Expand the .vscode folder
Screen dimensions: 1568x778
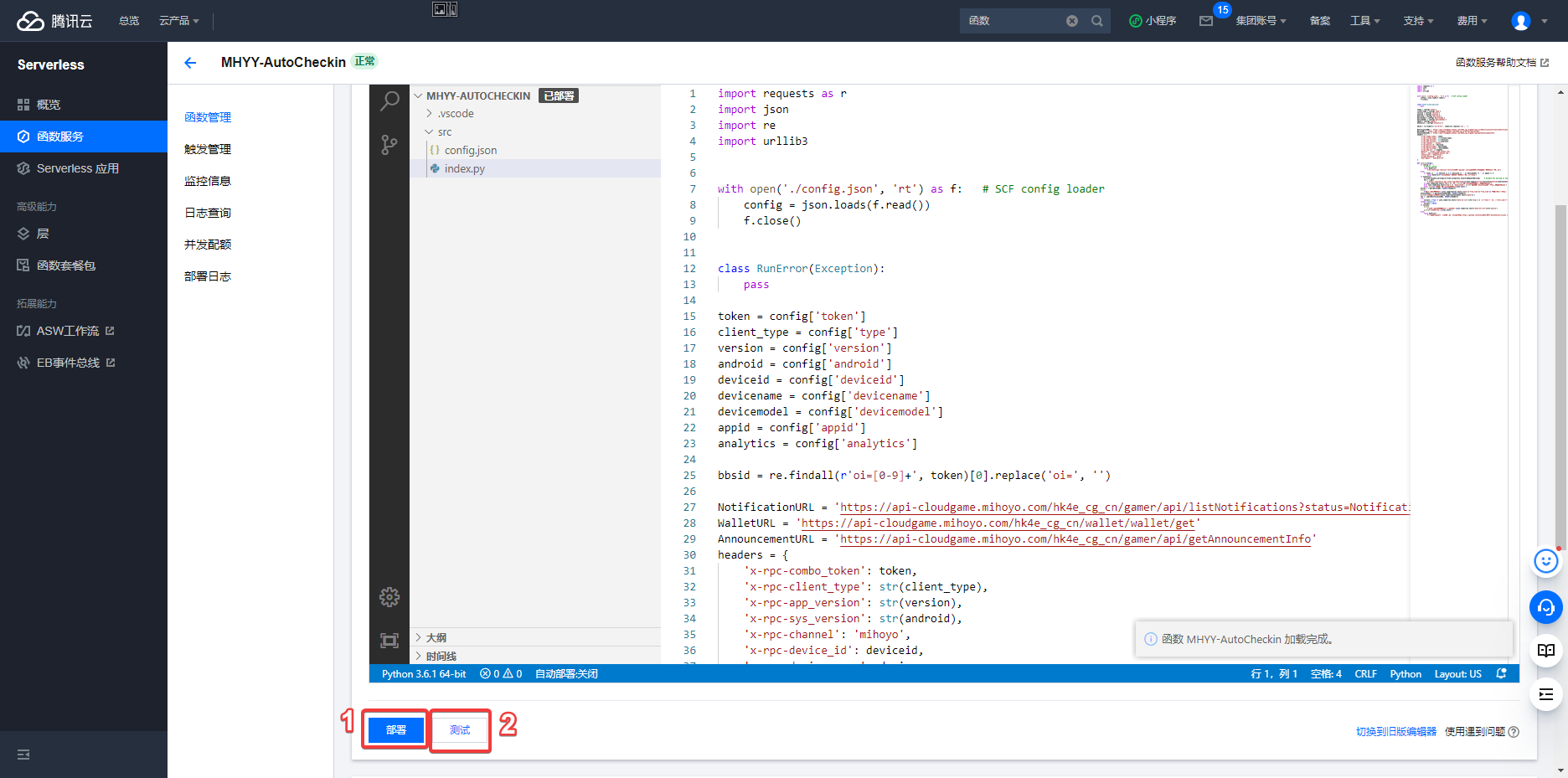pos(455,114)
